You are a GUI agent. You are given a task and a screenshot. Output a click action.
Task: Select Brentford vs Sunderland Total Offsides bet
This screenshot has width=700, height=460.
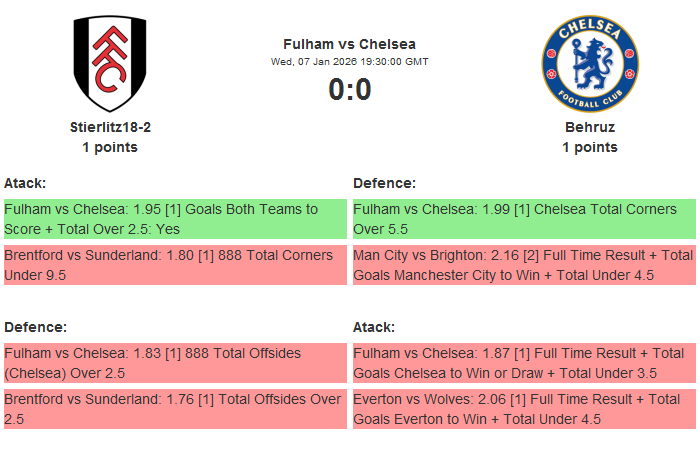175,409
